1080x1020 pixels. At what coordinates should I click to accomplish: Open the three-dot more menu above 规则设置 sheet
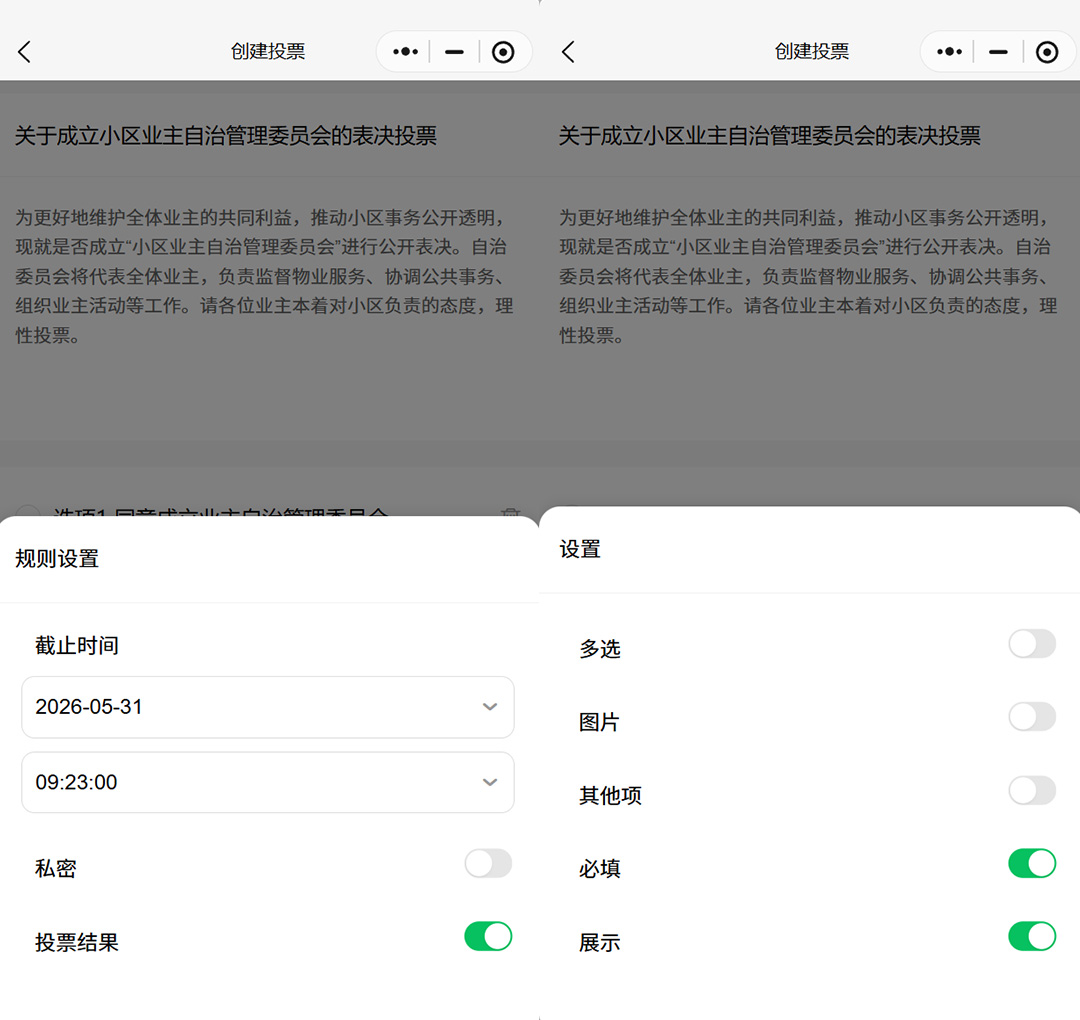click(405, 52)
